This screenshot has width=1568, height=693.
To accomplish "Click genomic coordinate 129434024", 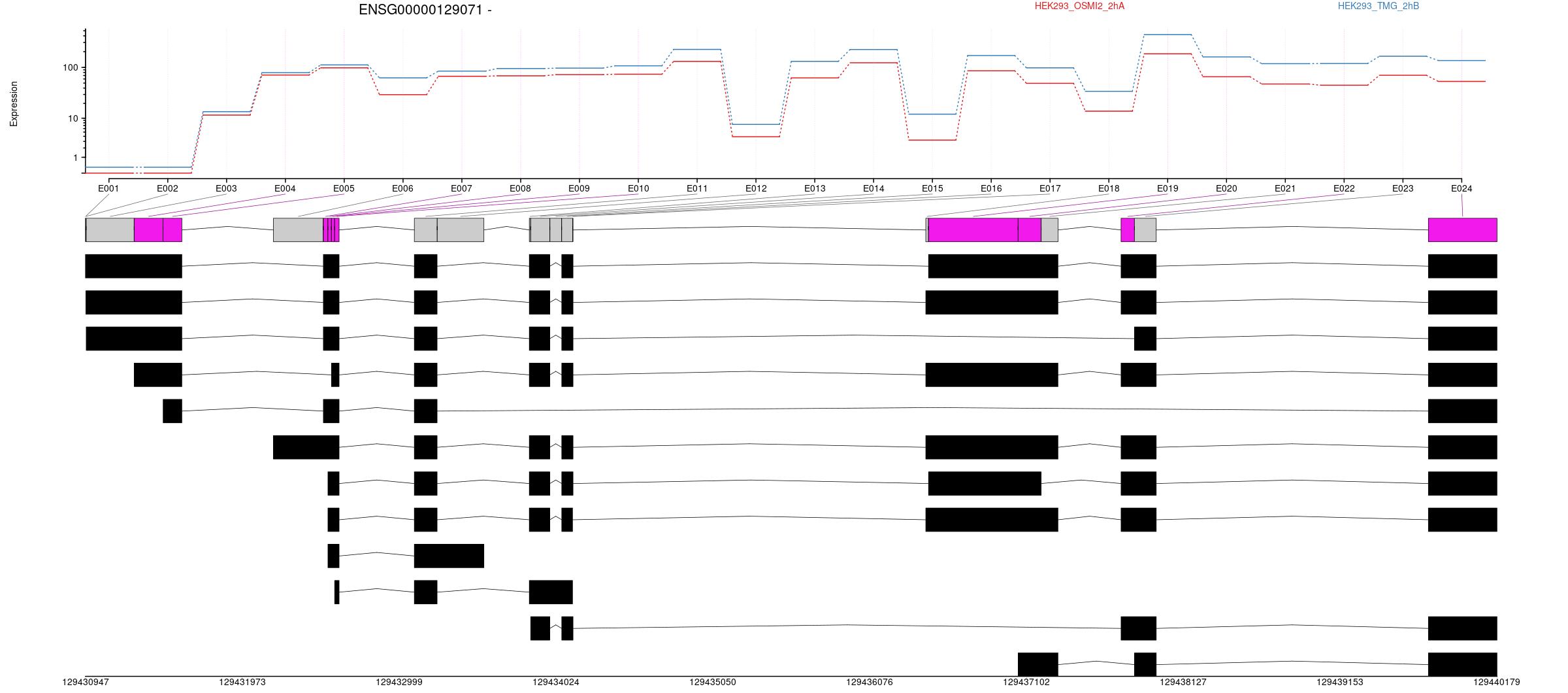I will coord(556,682).
